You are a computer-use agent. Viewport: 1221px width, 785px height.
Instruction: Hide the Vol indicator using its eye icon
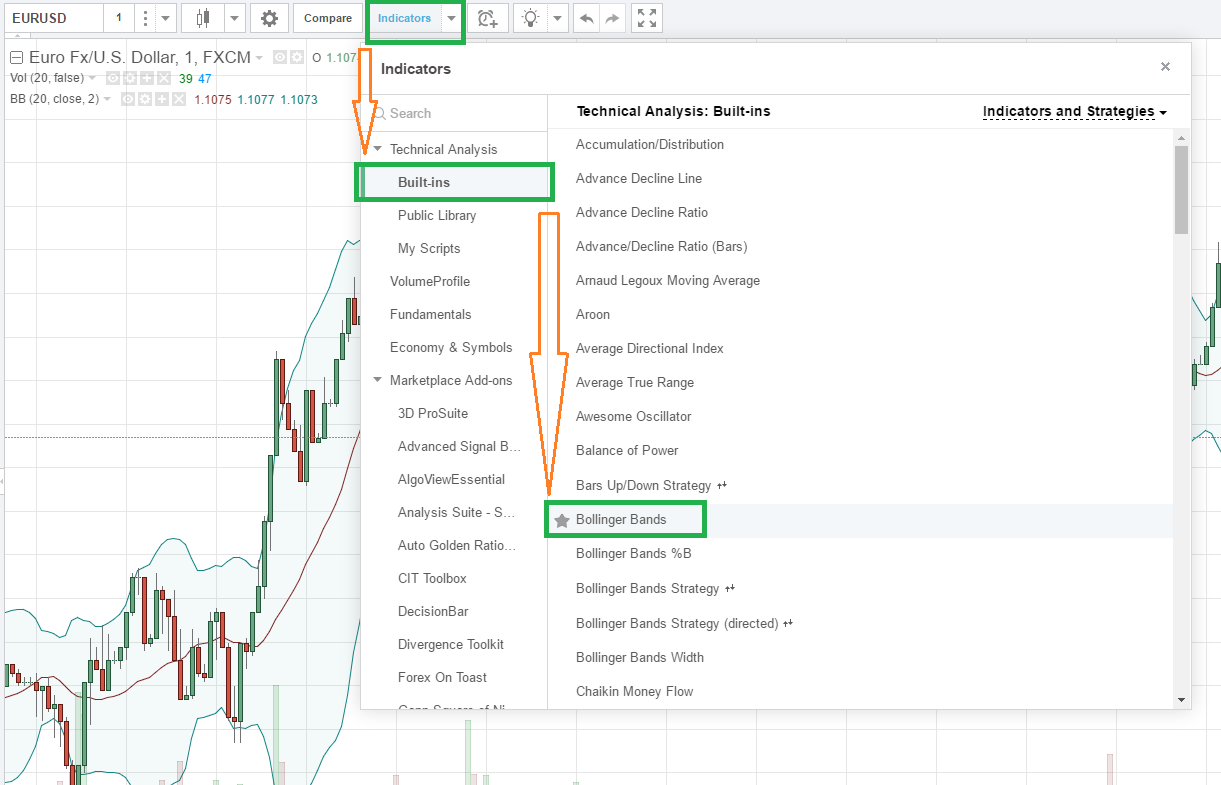[x=113, y=78]
